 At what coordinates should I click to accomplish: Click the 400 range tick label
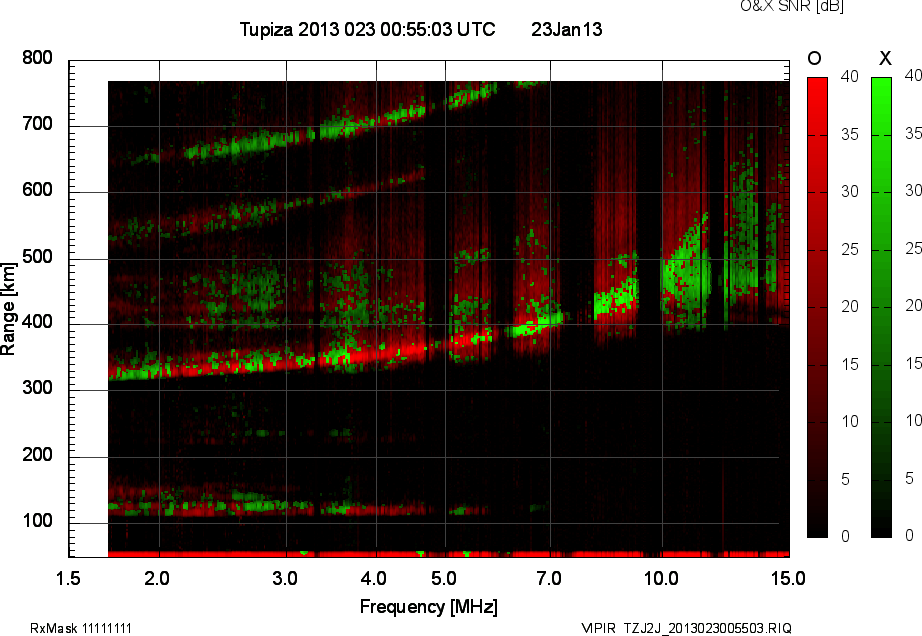[x=37, y=322]
